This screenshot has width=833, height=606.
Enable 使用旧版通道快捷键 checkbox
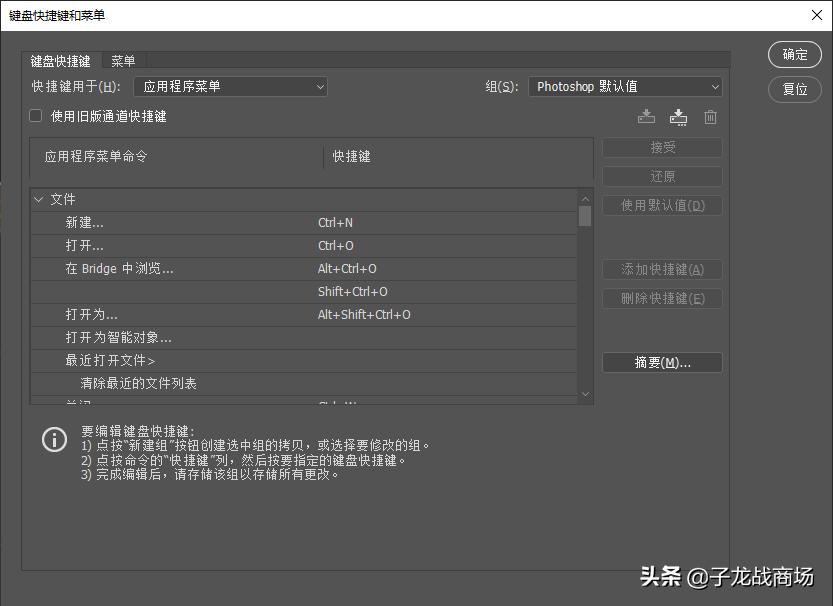[x=35, y=116]
